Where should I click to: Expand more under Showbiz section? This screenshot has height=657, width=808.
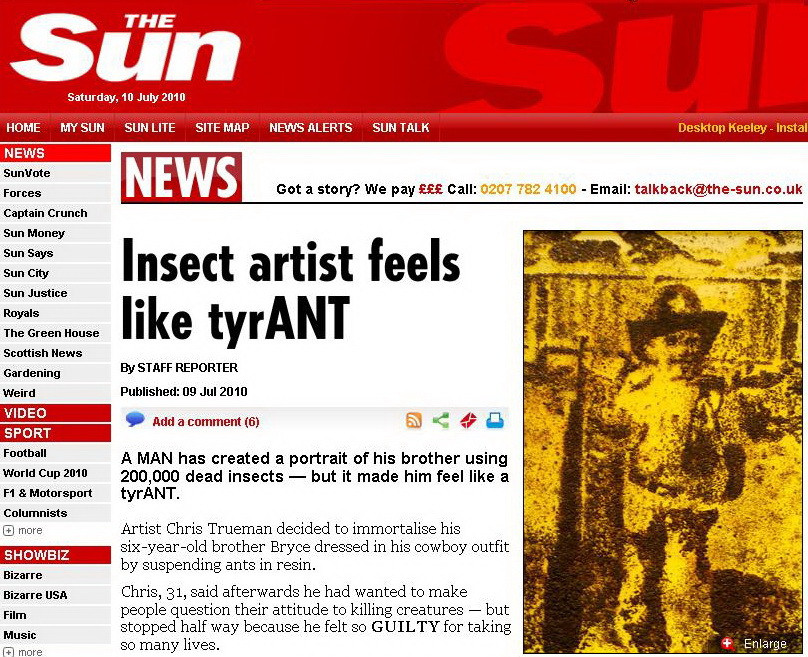(x=23, y=652)
